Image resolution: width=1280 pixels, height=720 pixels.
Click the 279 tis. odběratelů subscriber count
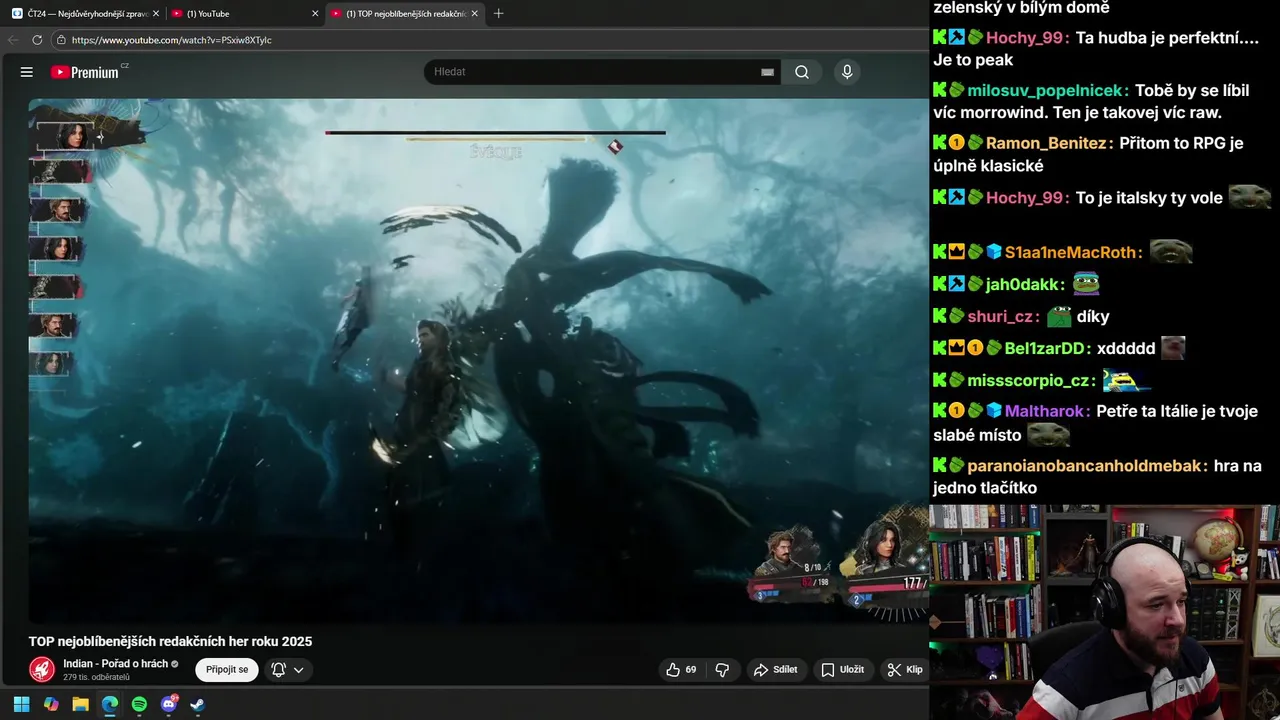click(96, 677)
